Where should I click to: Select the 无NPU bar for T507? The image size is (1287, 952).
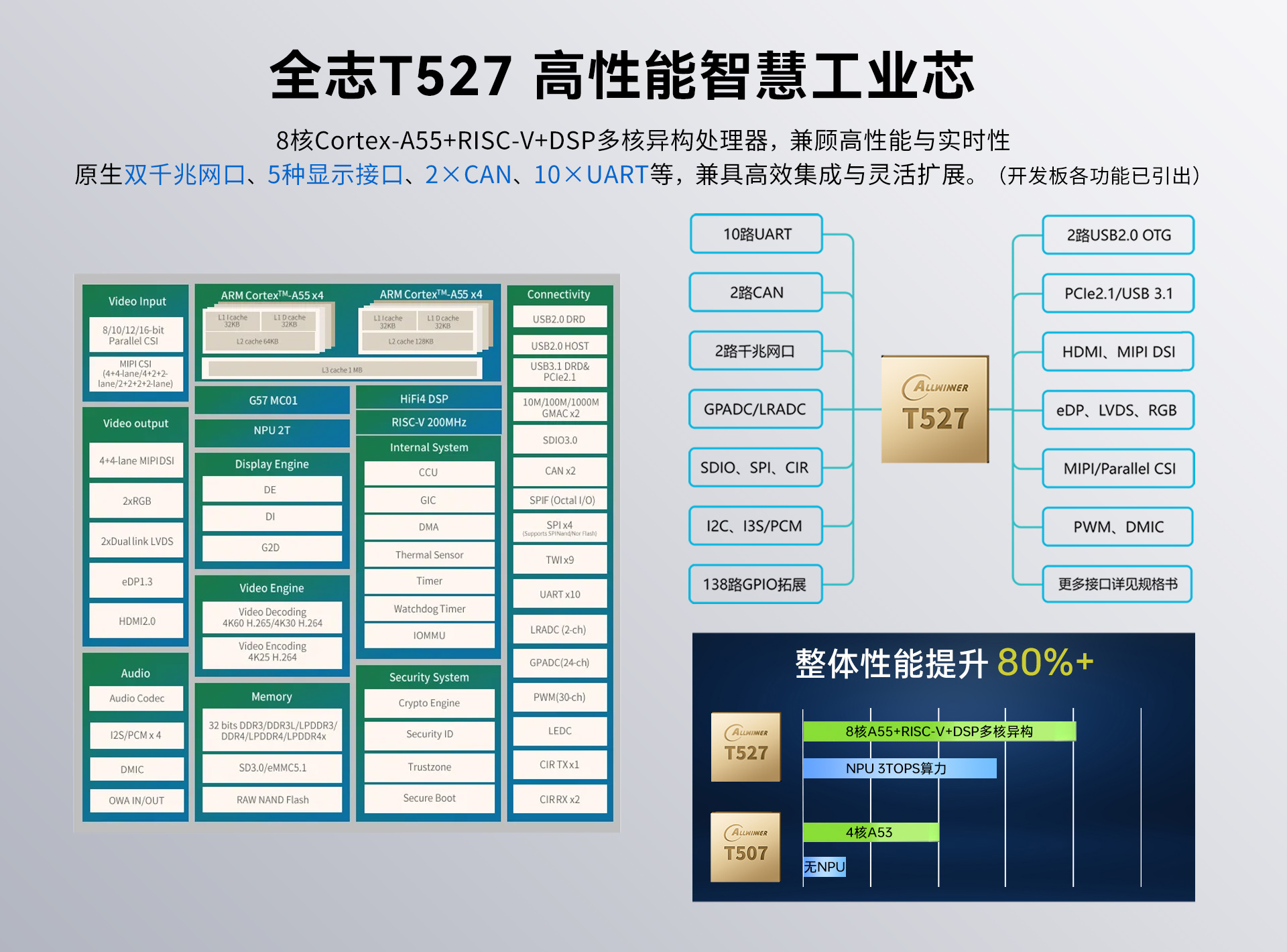[x=824, y=867]
